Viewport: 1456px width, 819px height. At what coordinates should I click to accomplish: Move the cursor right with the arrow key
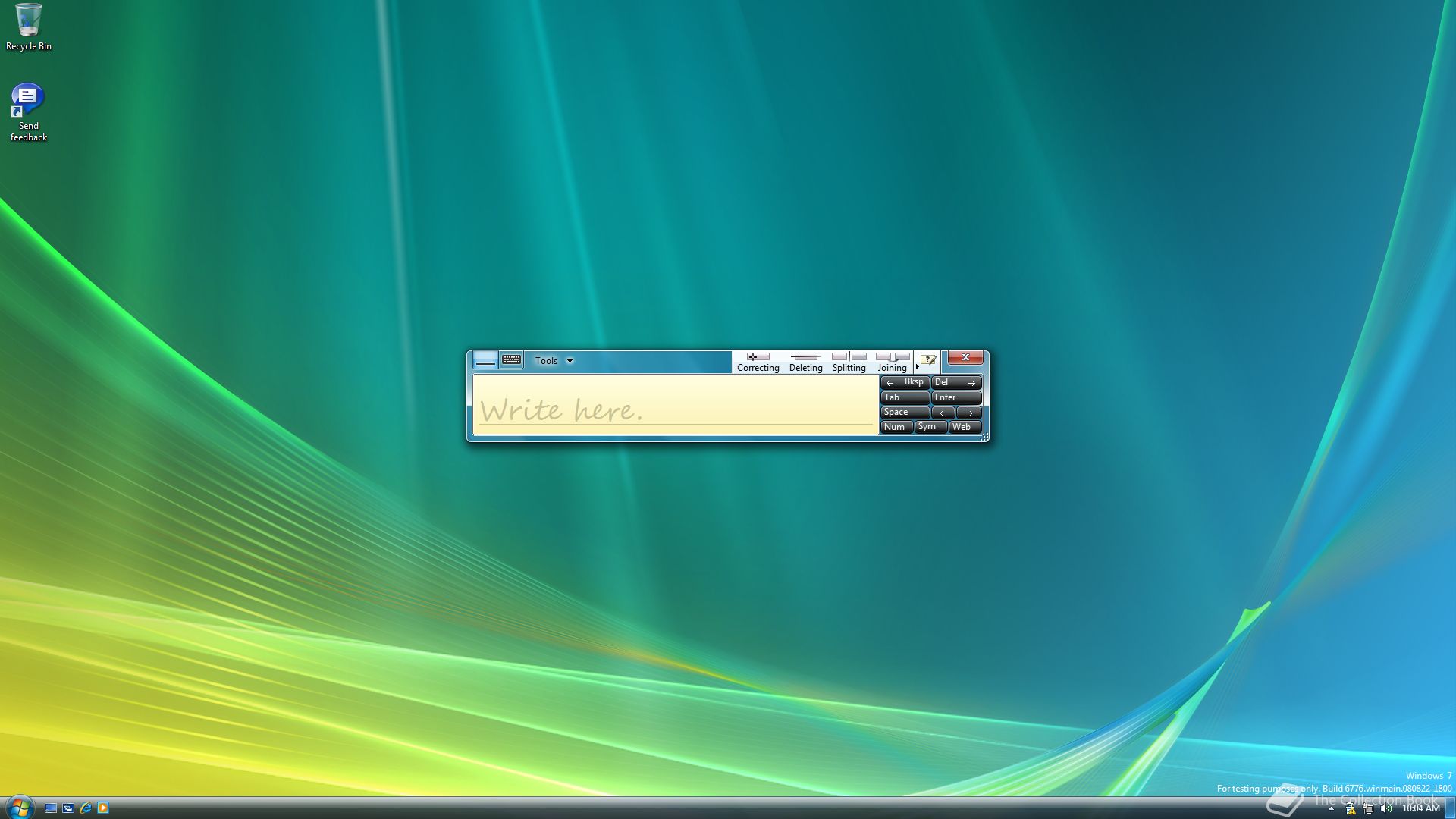coord(969,413)
